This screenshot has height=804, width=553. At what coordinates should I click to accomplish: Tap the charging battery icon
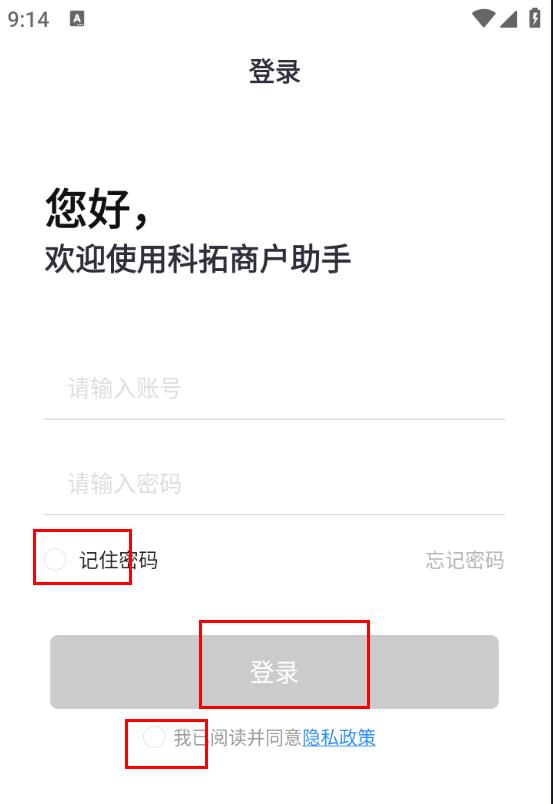point(535,18)
